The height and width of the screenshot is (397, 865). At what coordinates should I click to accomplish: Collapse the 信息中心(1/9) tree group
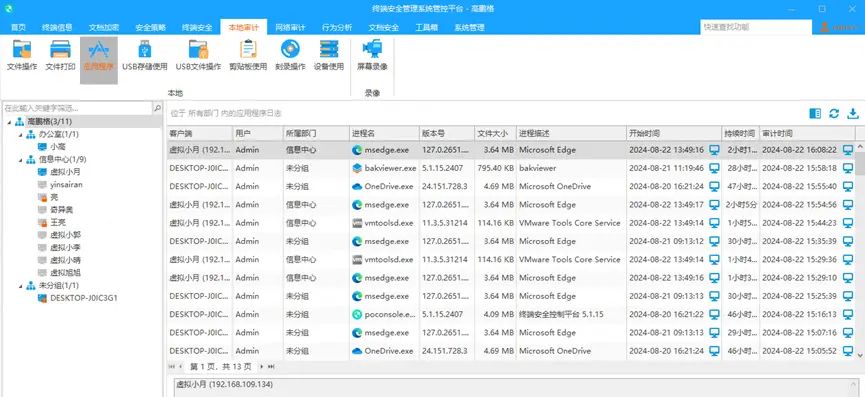point(20,159)
